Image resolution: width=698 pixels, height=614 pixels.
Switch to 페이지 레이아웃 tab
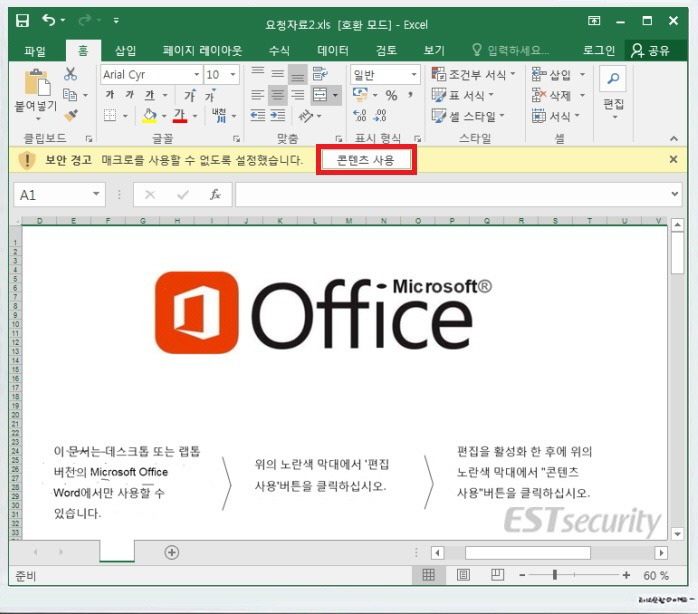coord(203,50)
